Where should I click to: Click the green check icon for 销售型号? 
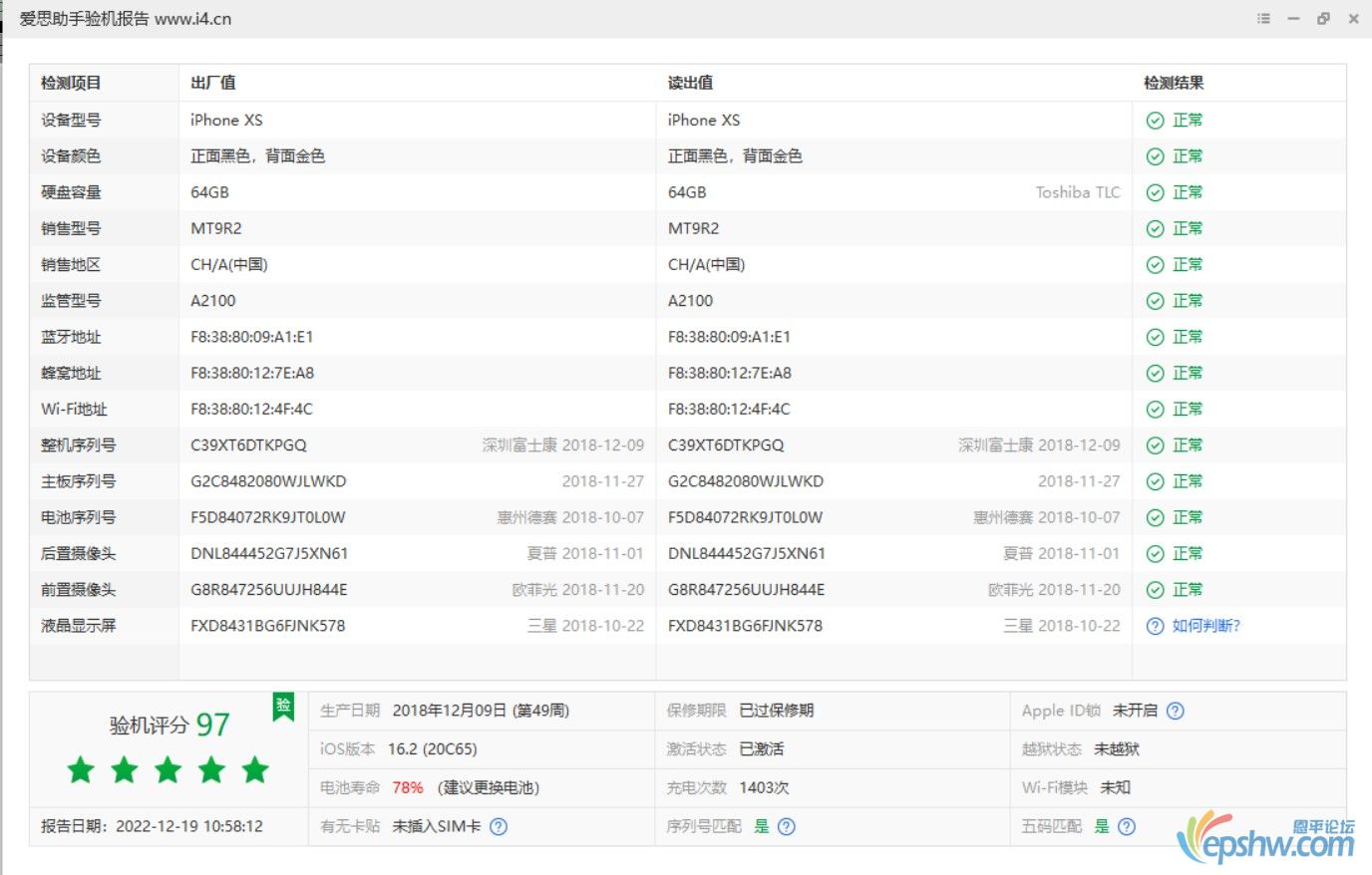(x=1155, y=229)
